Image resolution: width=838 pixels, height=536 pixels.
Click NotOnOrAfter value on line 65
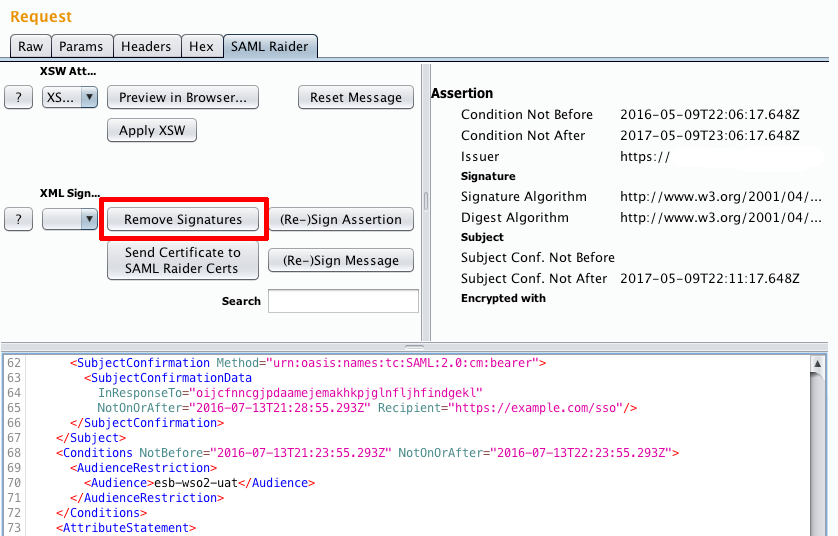[x=280, y=408]
